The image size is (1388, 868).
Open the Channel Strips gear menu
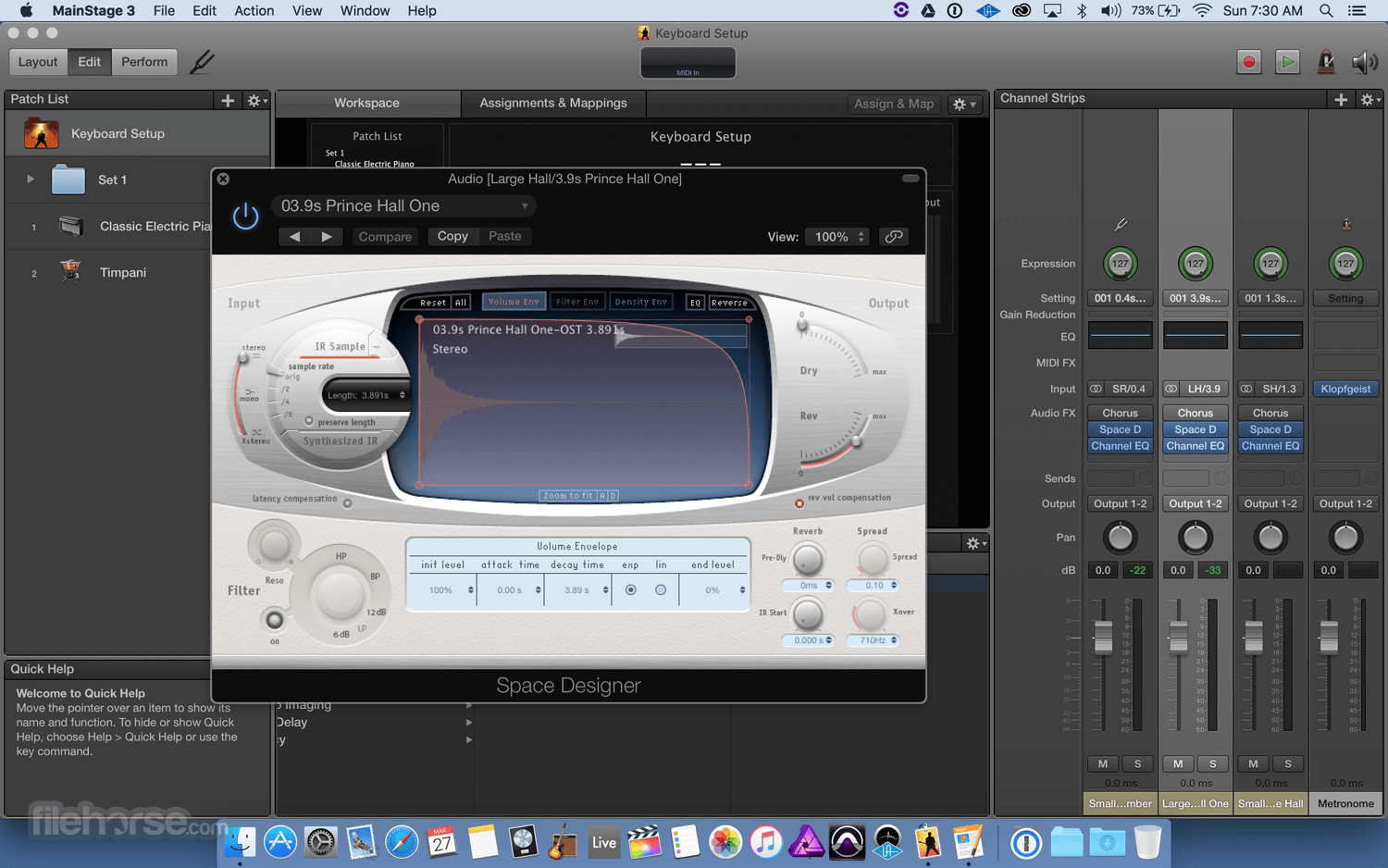coord(1369,99)
